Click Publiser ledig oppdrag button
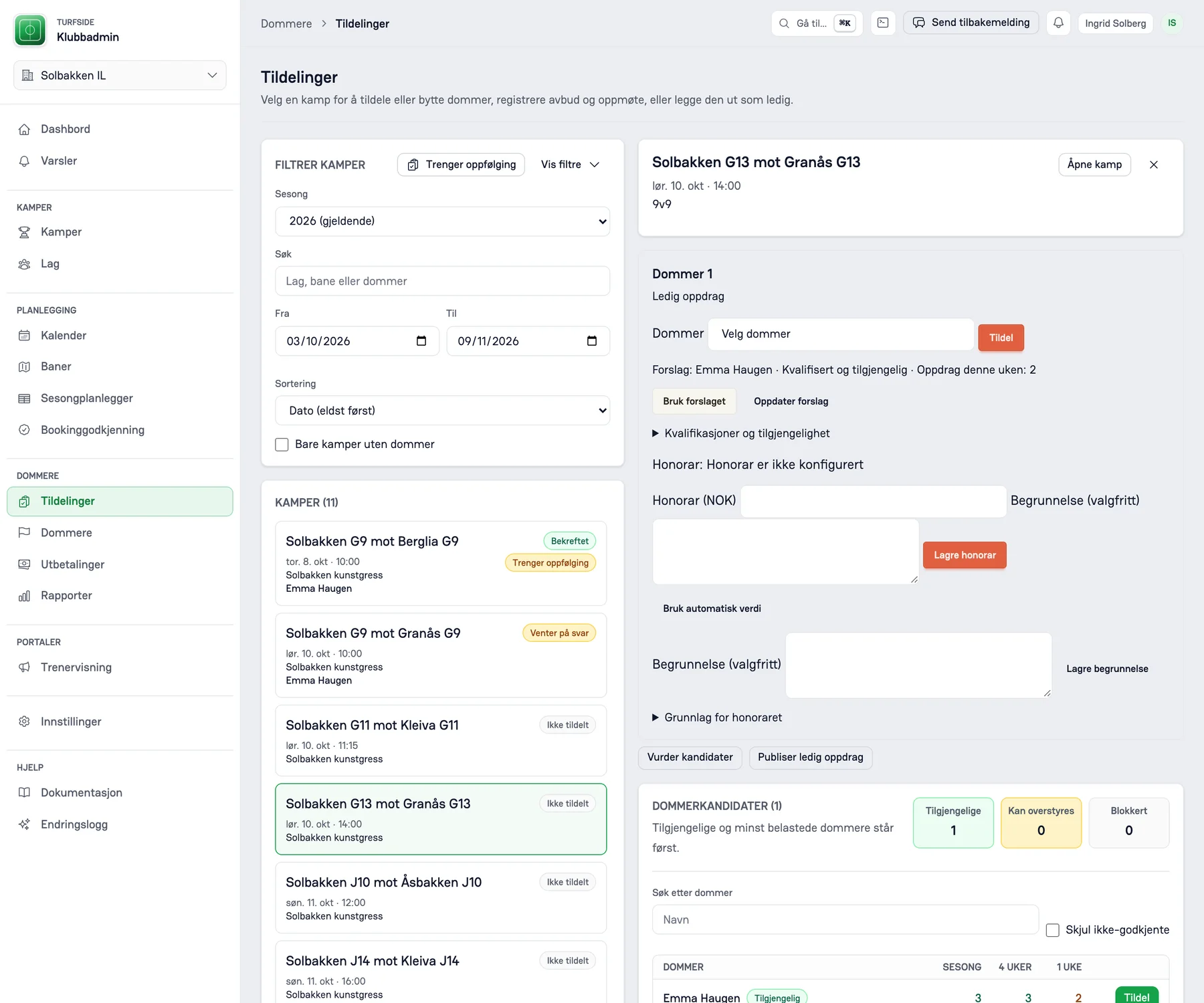 click(811, 758)
